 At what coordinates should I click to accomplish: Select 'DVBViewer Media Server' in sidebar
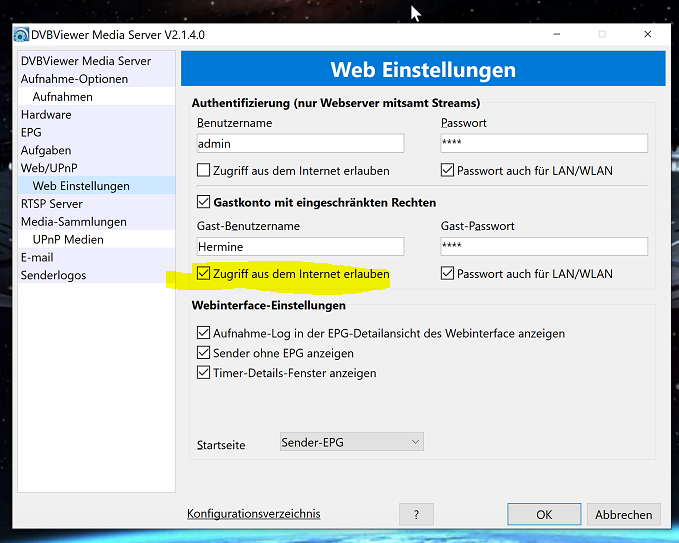point(97,61)
